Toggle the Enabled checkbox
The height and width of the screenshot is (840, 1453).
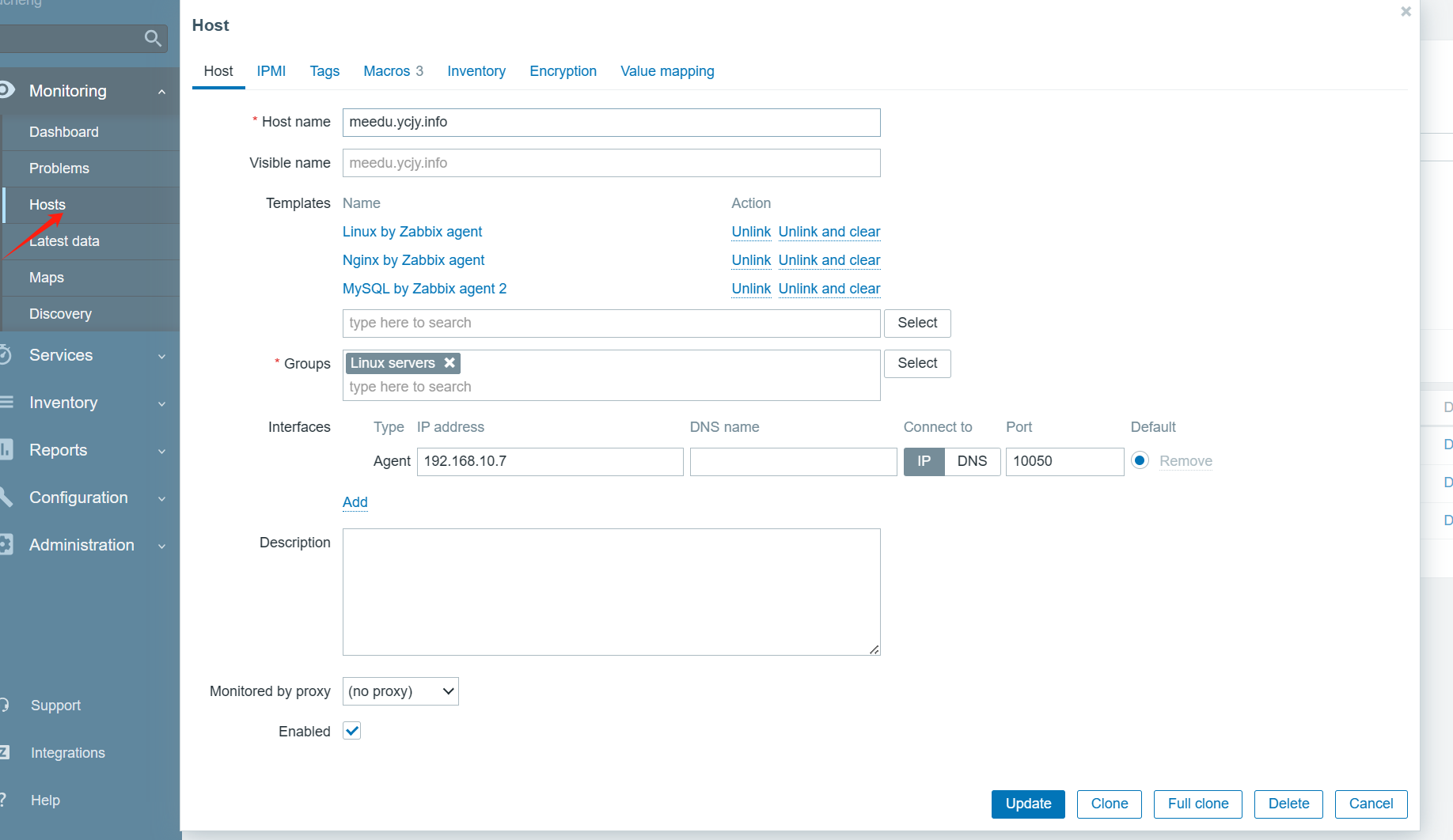pos(352,731)
